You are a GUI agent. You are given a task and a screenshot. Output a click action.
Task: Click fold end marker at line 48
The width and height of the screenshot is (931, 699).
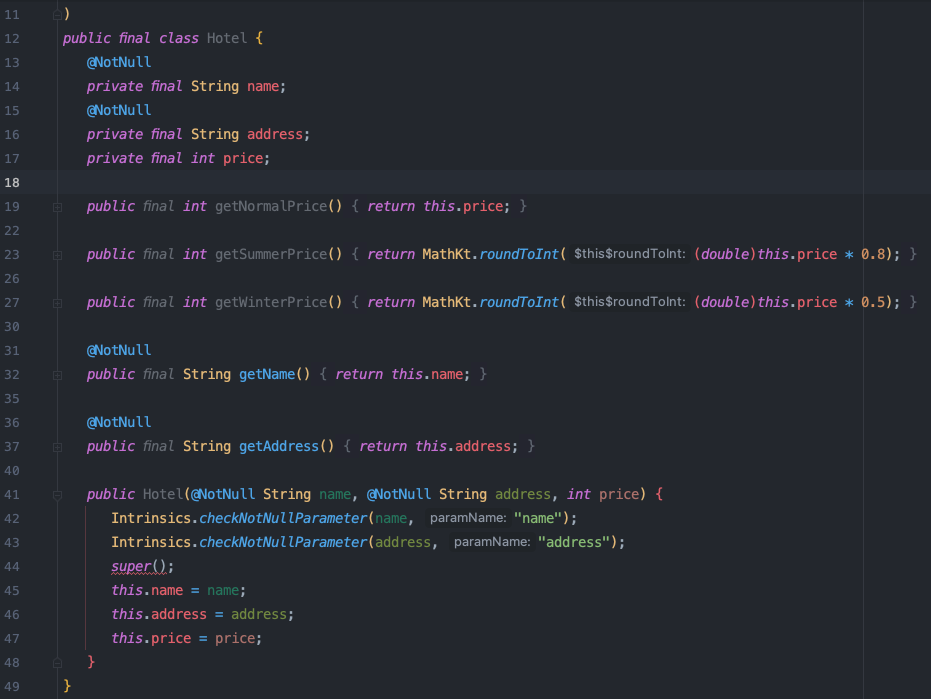(58, 663)
